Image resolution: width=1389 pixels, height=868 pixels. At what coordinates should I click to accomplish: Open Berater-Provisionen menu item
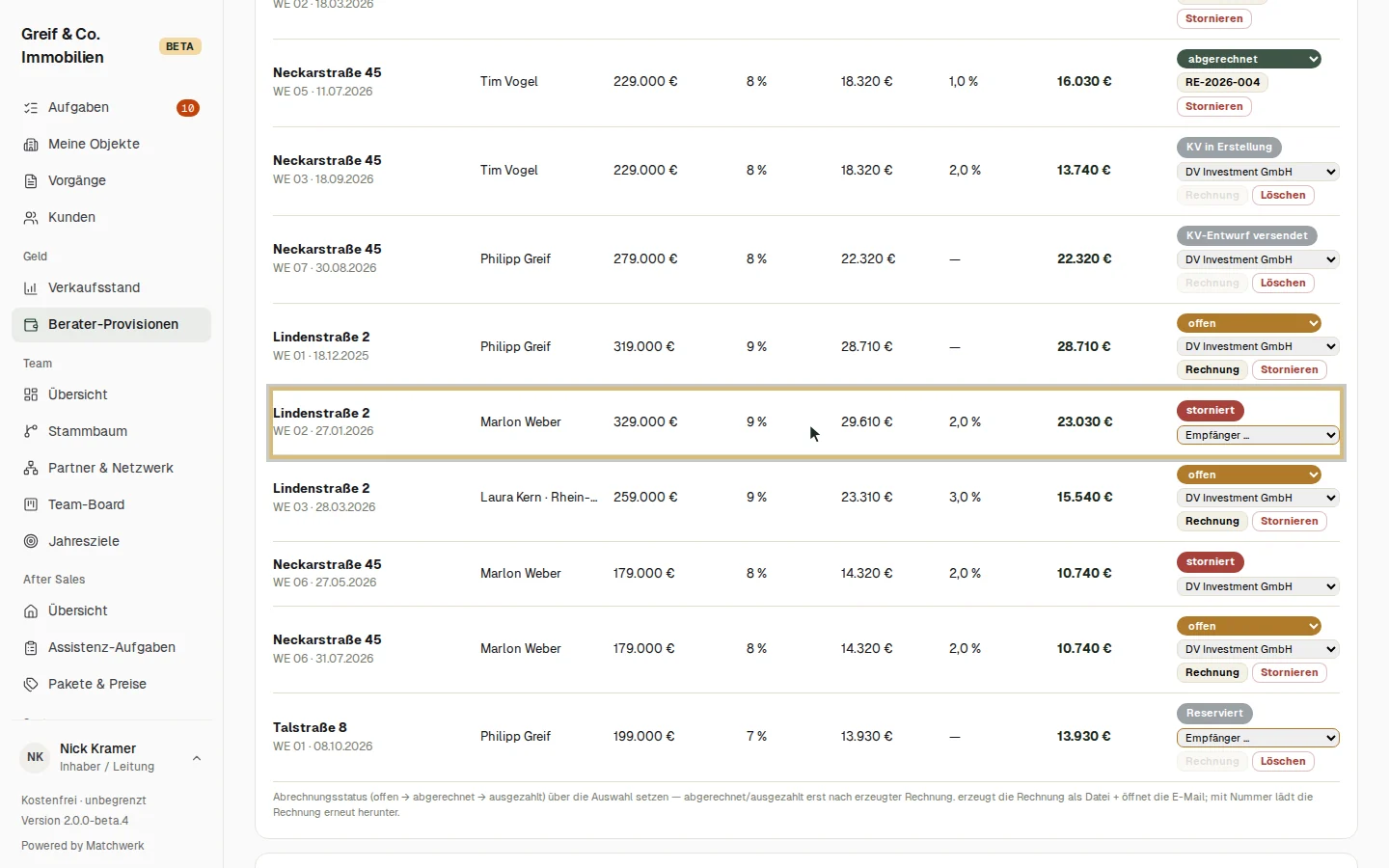111,325
